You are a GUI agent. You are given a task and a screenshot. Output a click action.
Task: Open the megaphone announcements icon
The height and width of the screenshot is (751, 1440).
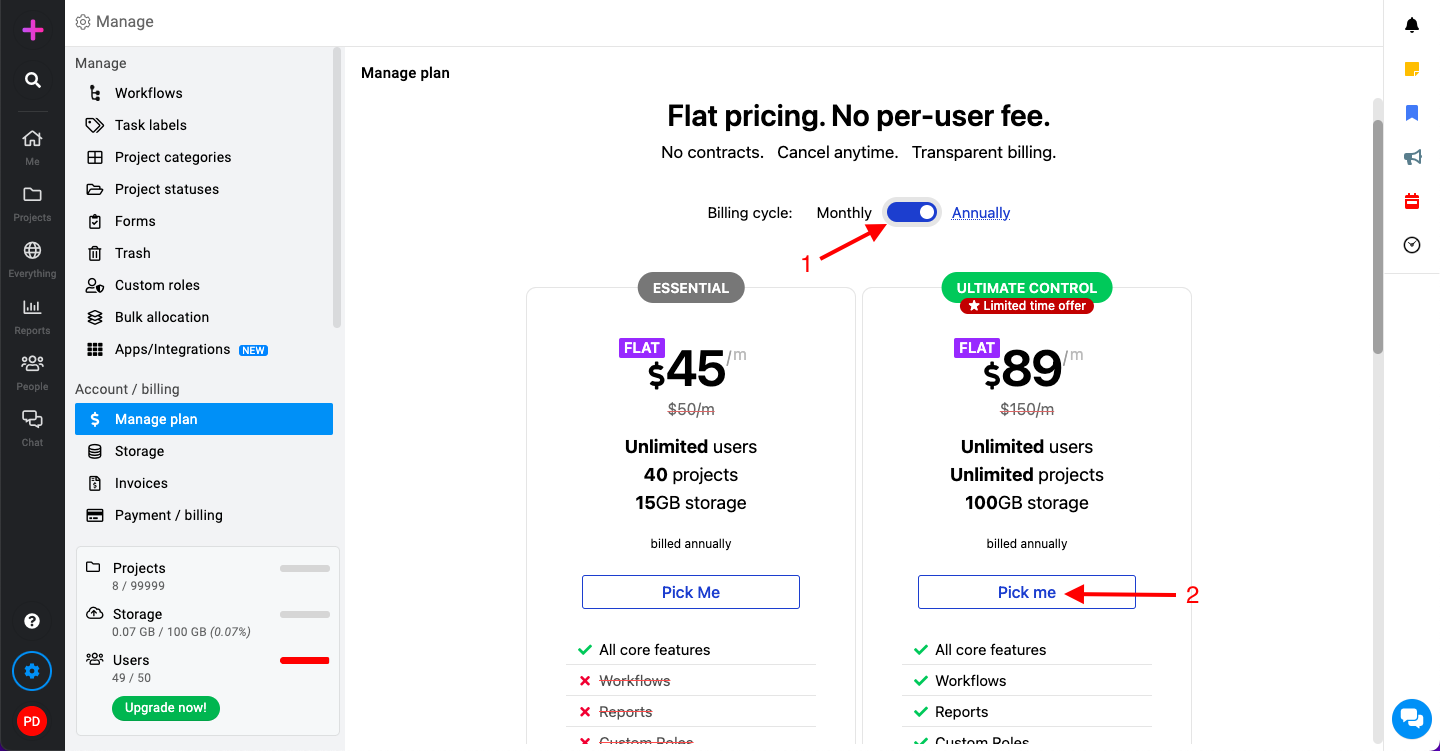1412,157
